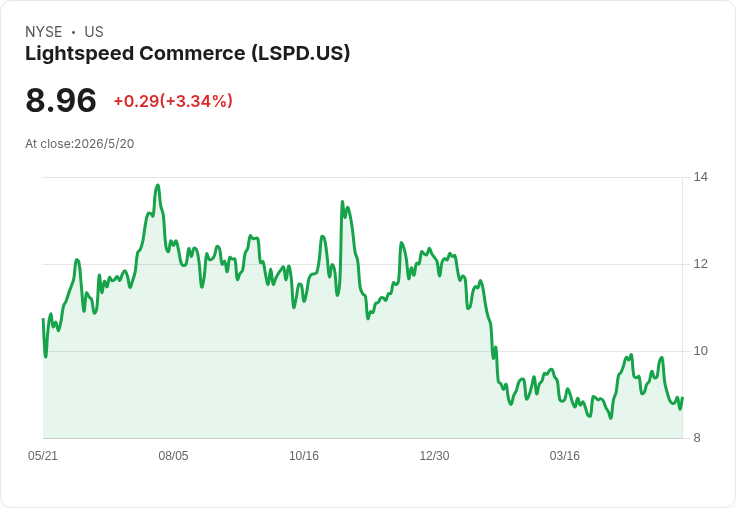
Task: Click the 8 y-axis price label
Action: [x=697, y=438]
